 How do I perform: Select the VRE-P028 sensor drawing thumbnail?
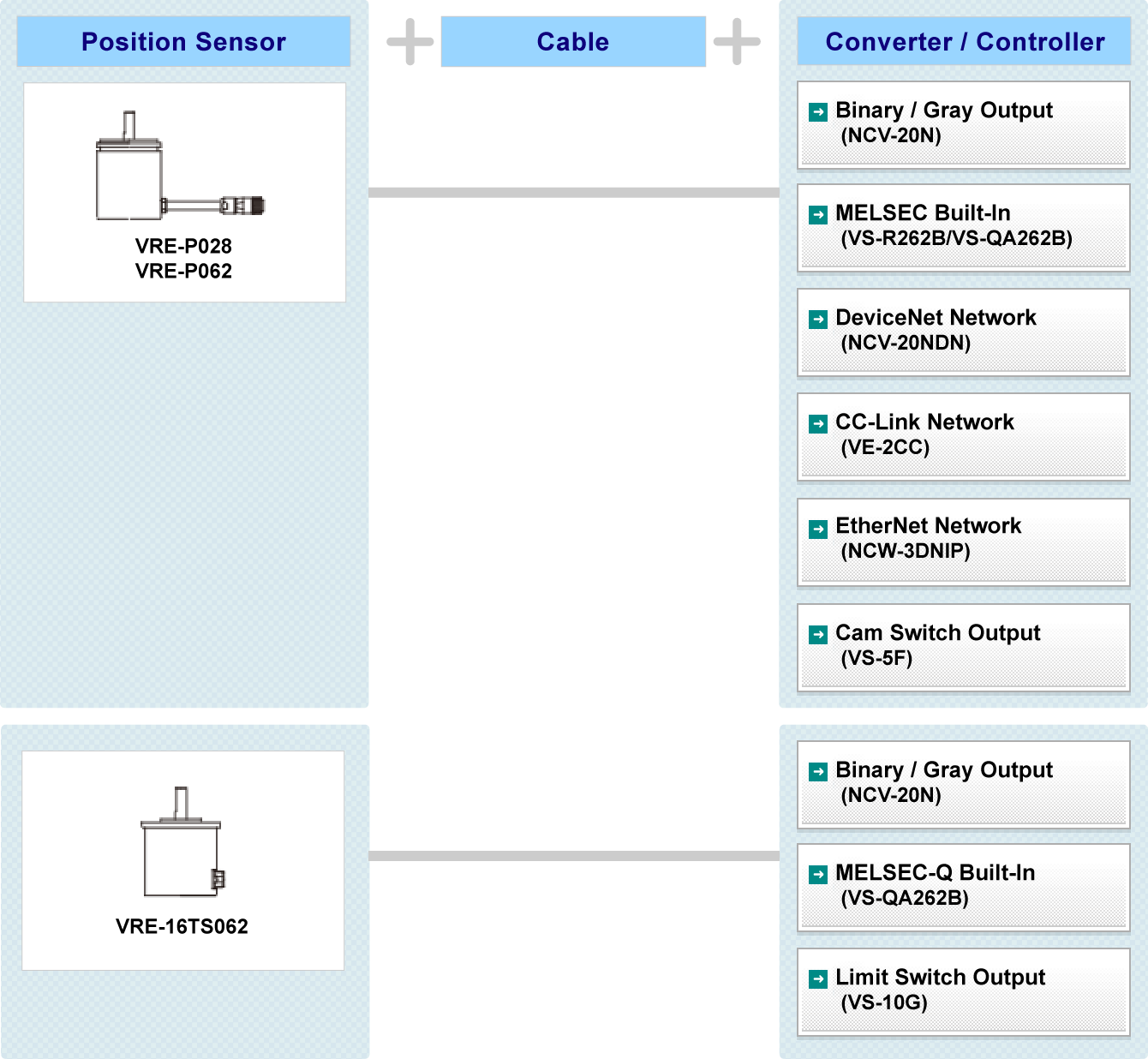click(x=180, y=166)
